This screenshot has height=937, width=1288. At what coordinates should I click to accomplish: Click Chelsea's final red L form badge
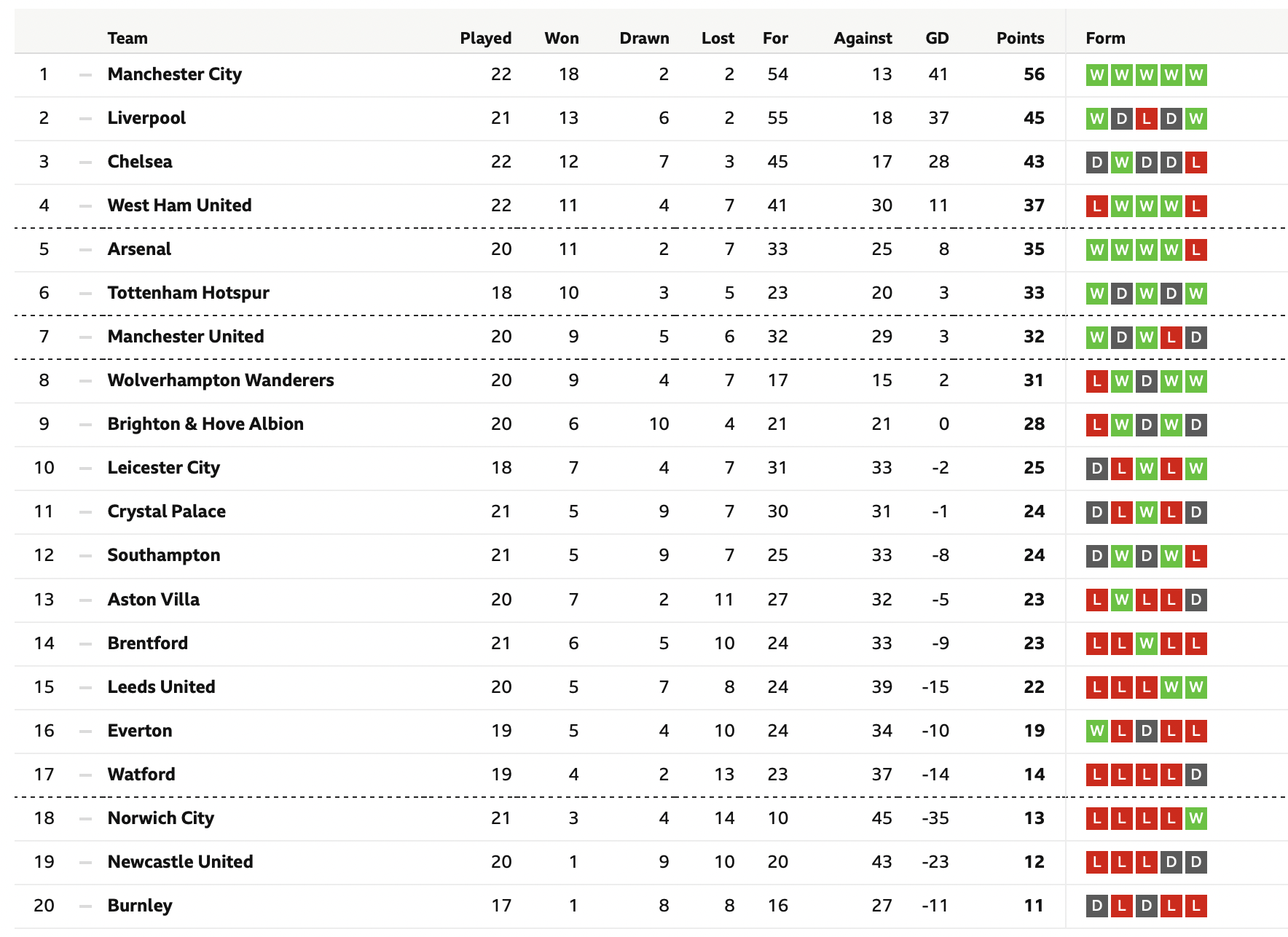pyautogui.click(x=1195, y=162)
